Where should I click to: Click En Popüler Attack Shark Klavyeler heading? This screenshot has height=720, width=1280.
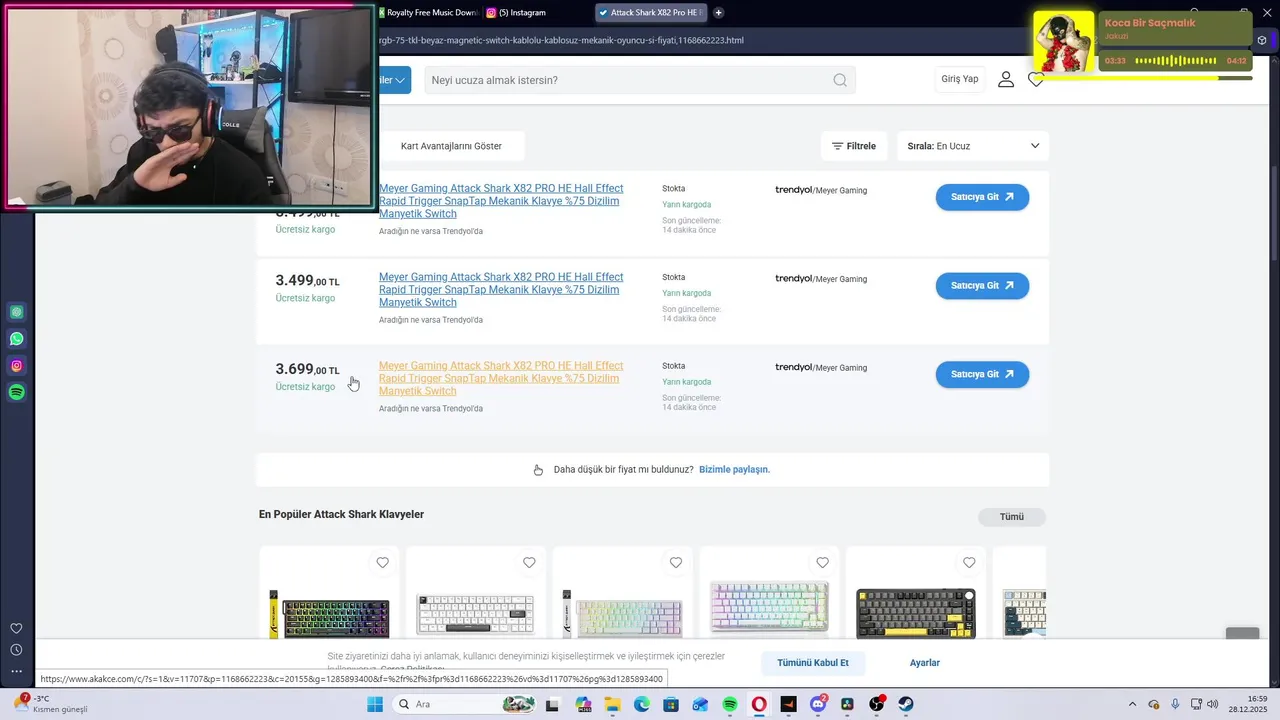pos(341,514)
